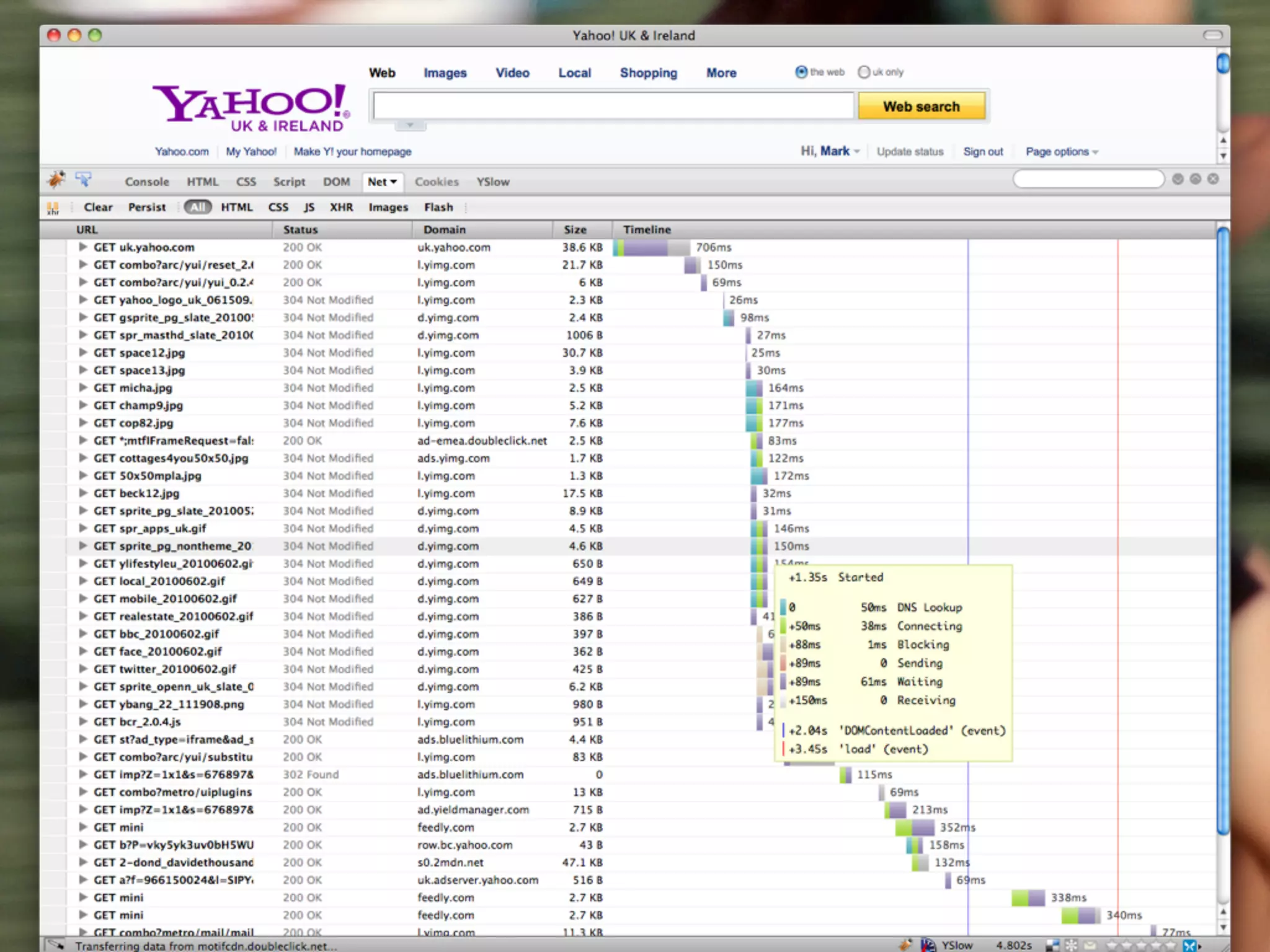Switch to the Console tab

click(147, 182)
